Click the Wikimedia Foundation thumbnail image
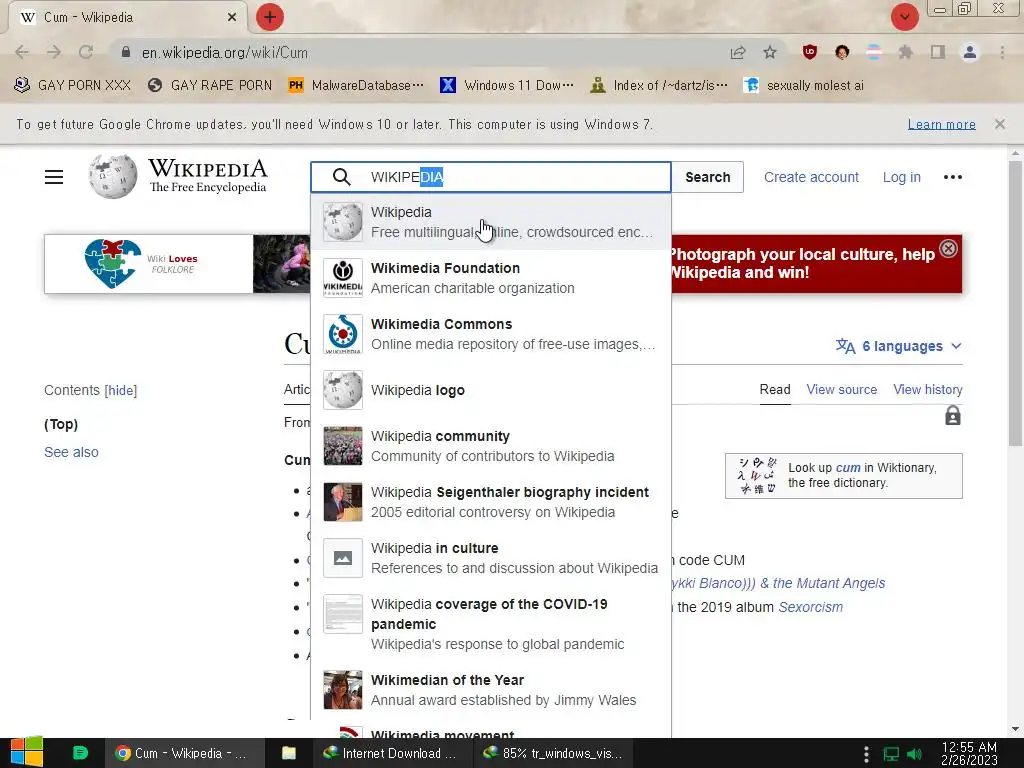The image size is (1024, 768). (x=343, y=278)
